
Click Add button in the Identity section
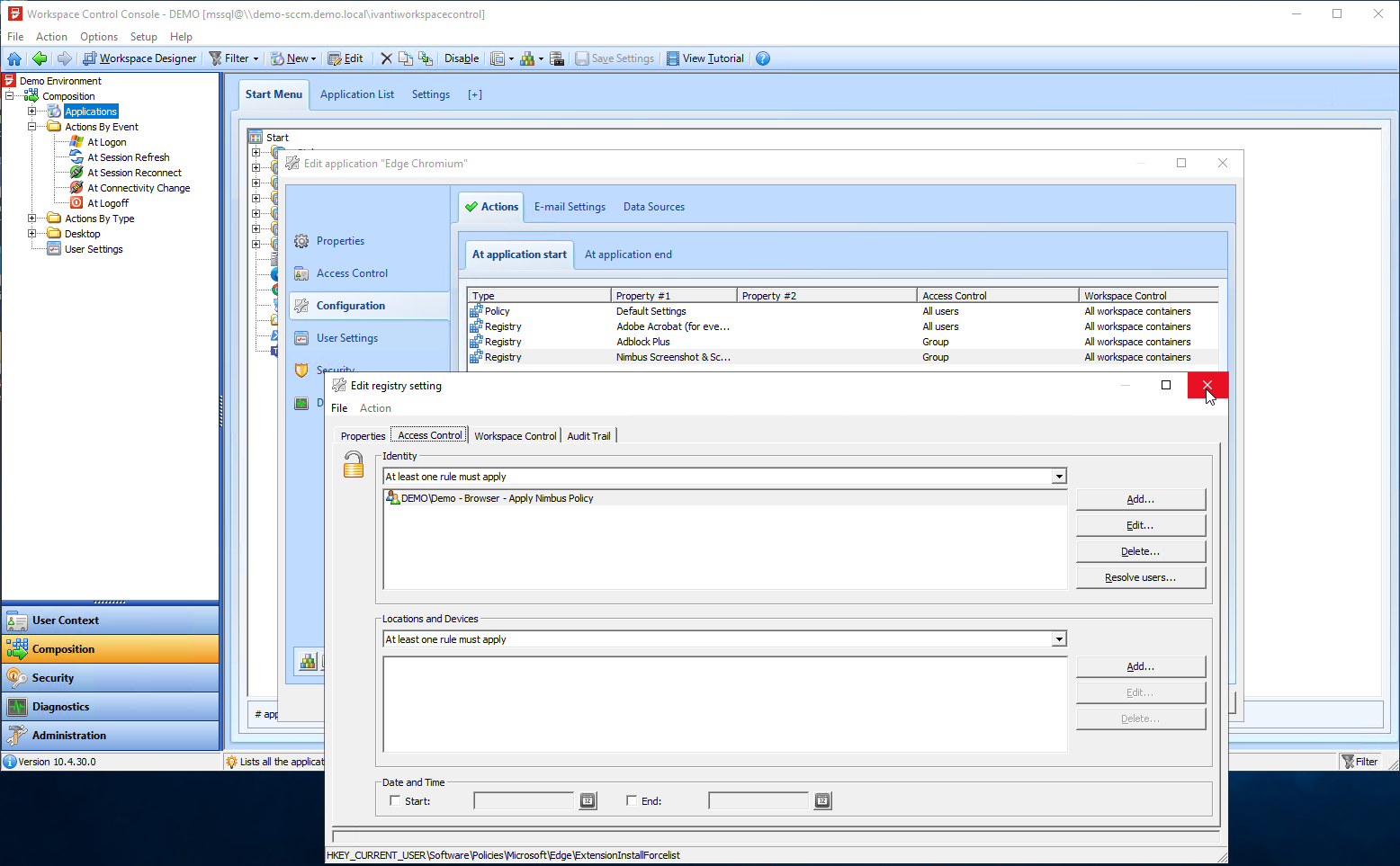pos(1140,499)
